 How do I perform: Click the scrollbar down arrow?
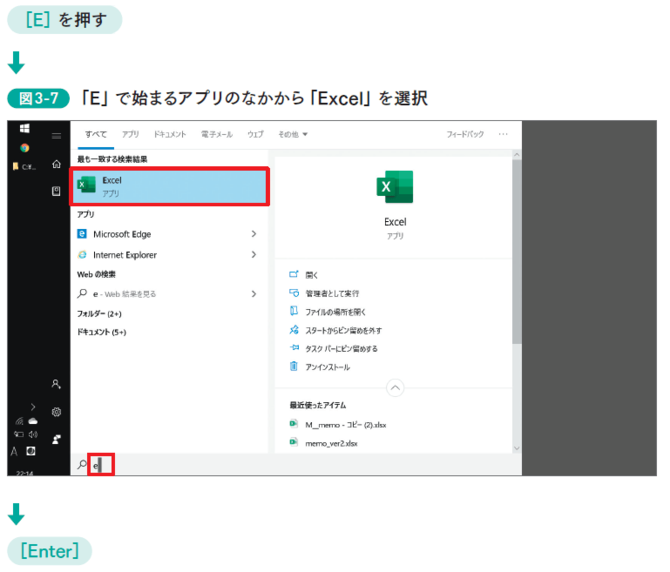coord(517,448)
